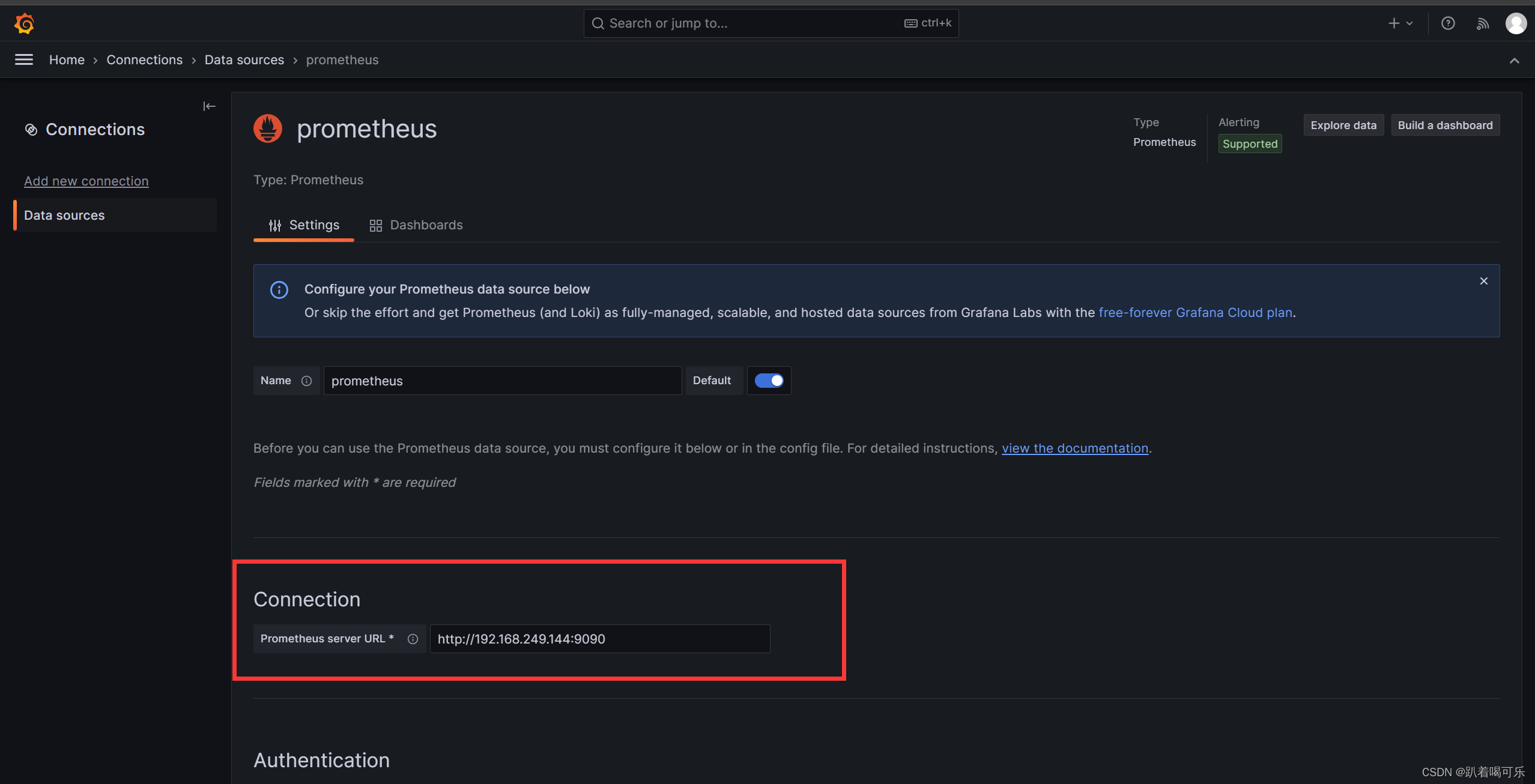Click info icon beside Prometheus server URL

pos(413,639)
